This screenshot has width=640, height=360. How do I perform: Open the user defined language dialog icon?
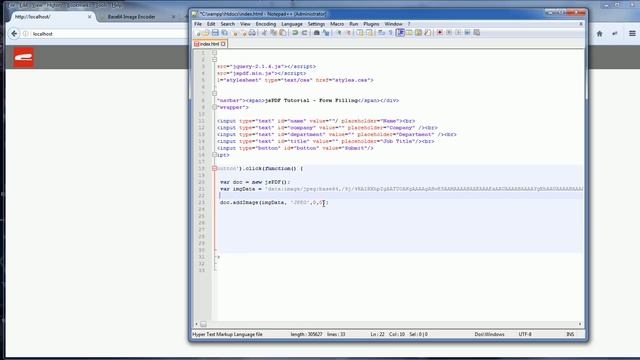coord(409,33)
